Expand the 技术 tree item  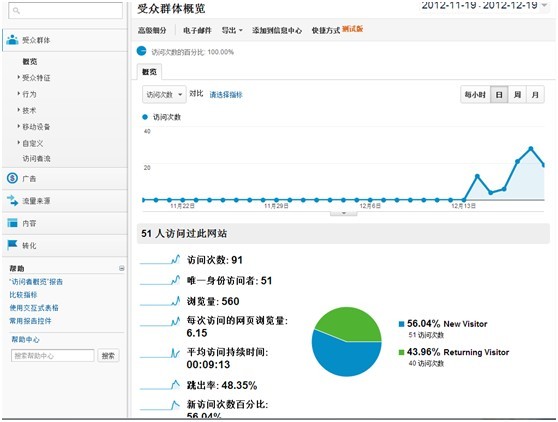click(x=19, y=110)
